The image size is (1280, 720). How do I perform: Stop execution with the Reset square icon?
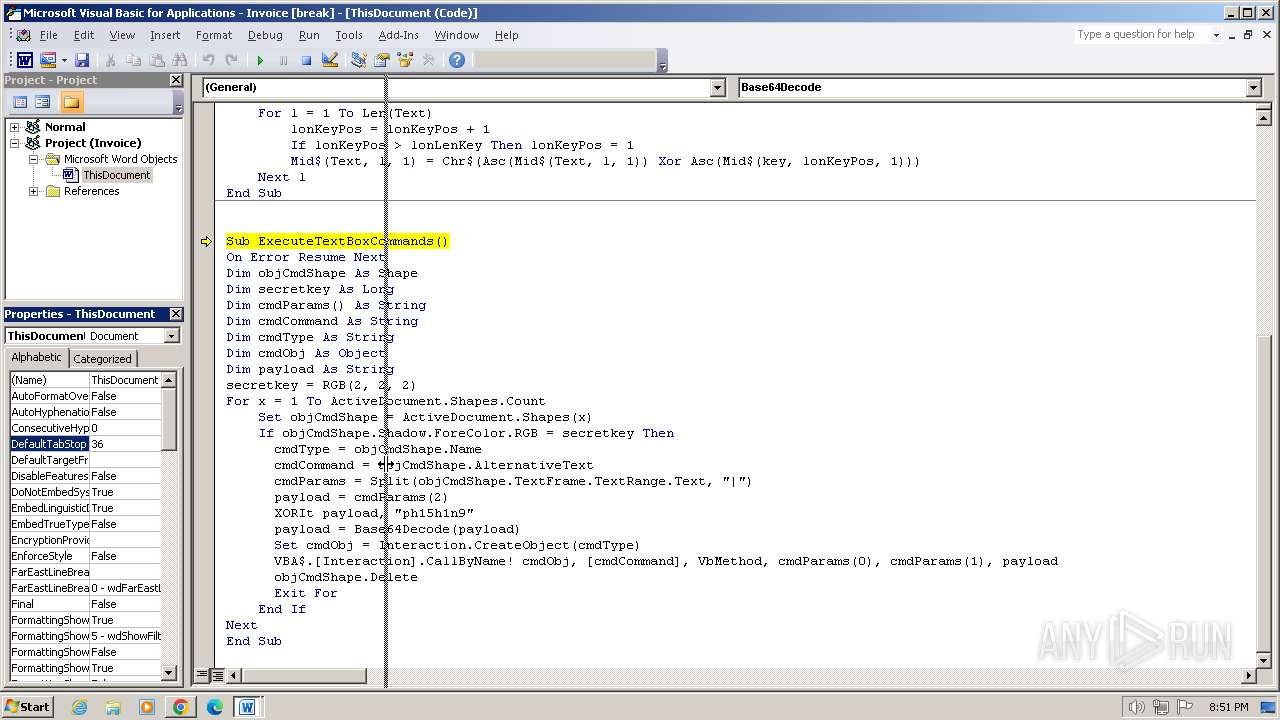pos(306,61)
